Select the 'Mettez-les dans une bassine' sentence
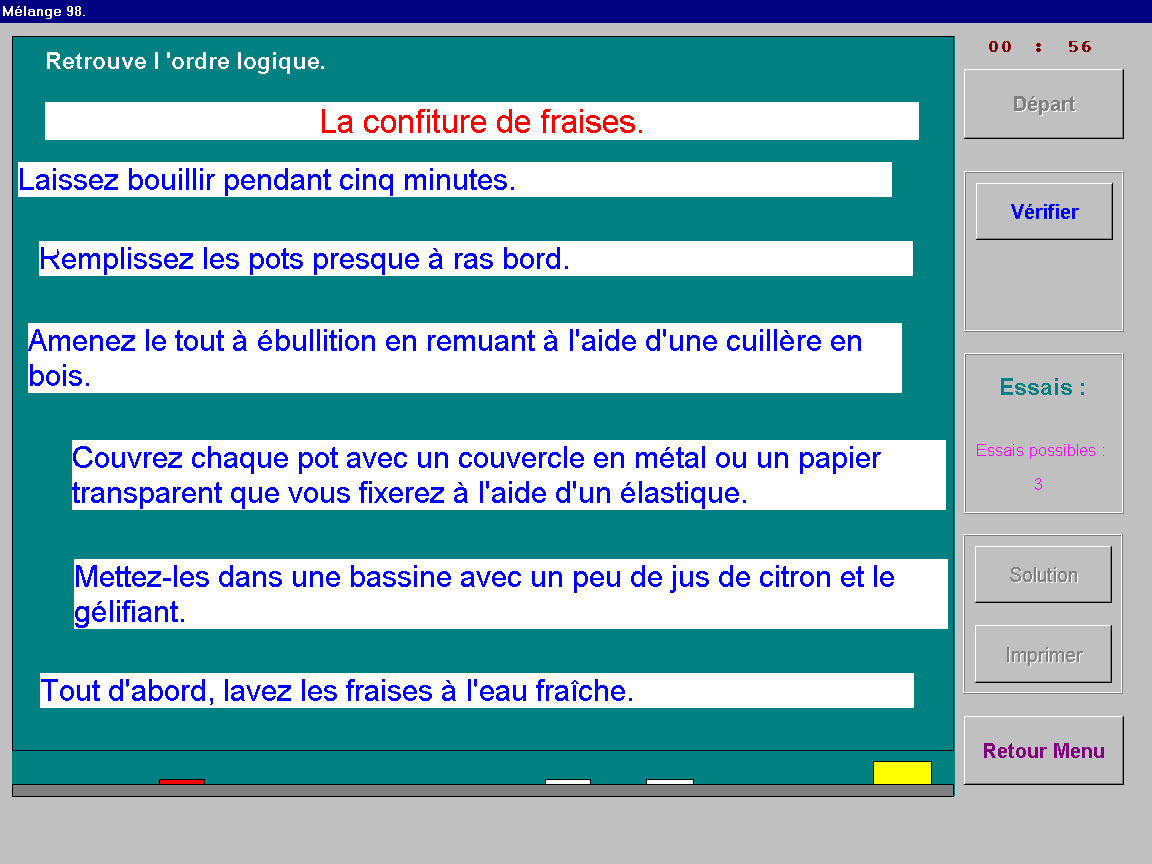 [x=510, y=594]
